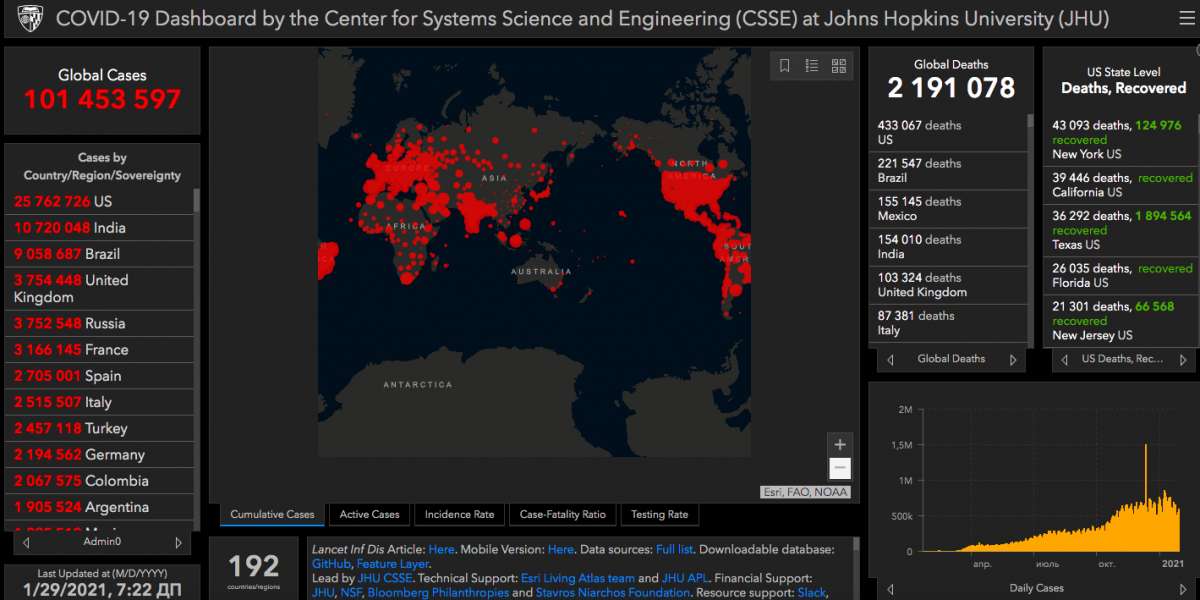
Task: Select the '3 166 145 France' cases row
Action: tap(98, 349)
